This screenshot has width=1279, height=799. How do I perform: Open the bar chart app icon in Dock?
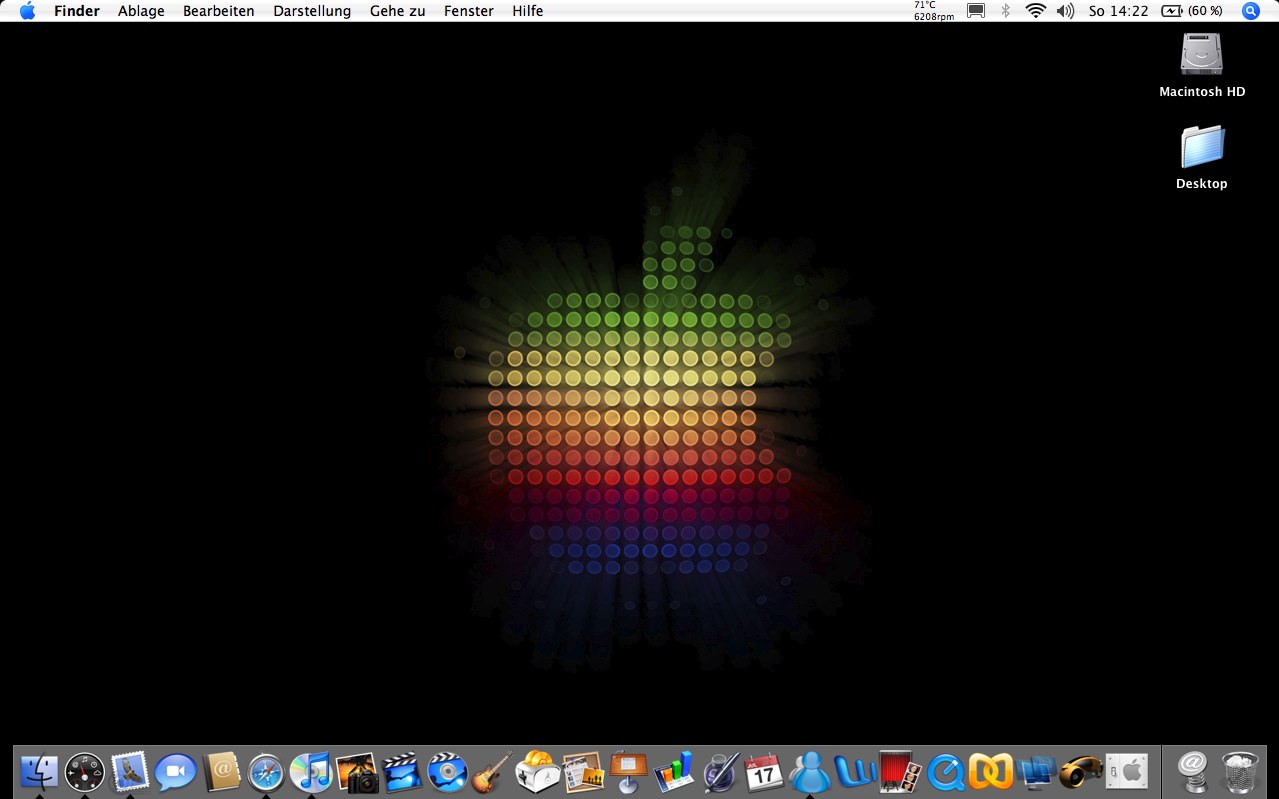coord(674,772)
